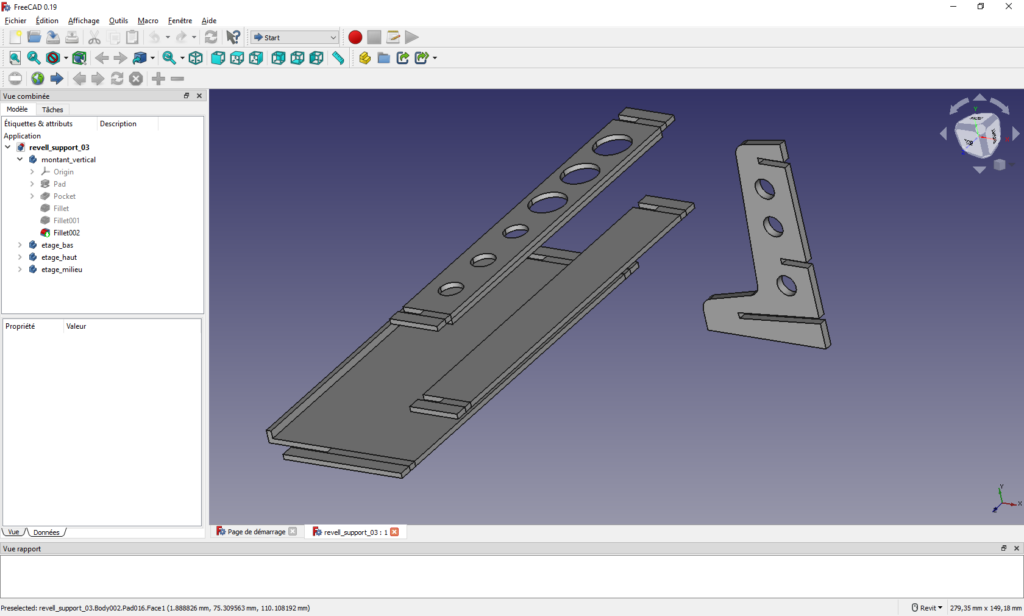The width and height of the screenshot is (1024, 616).
Task: Open the make sub-link dropdown arrow
Action: [x=434, y=58]
